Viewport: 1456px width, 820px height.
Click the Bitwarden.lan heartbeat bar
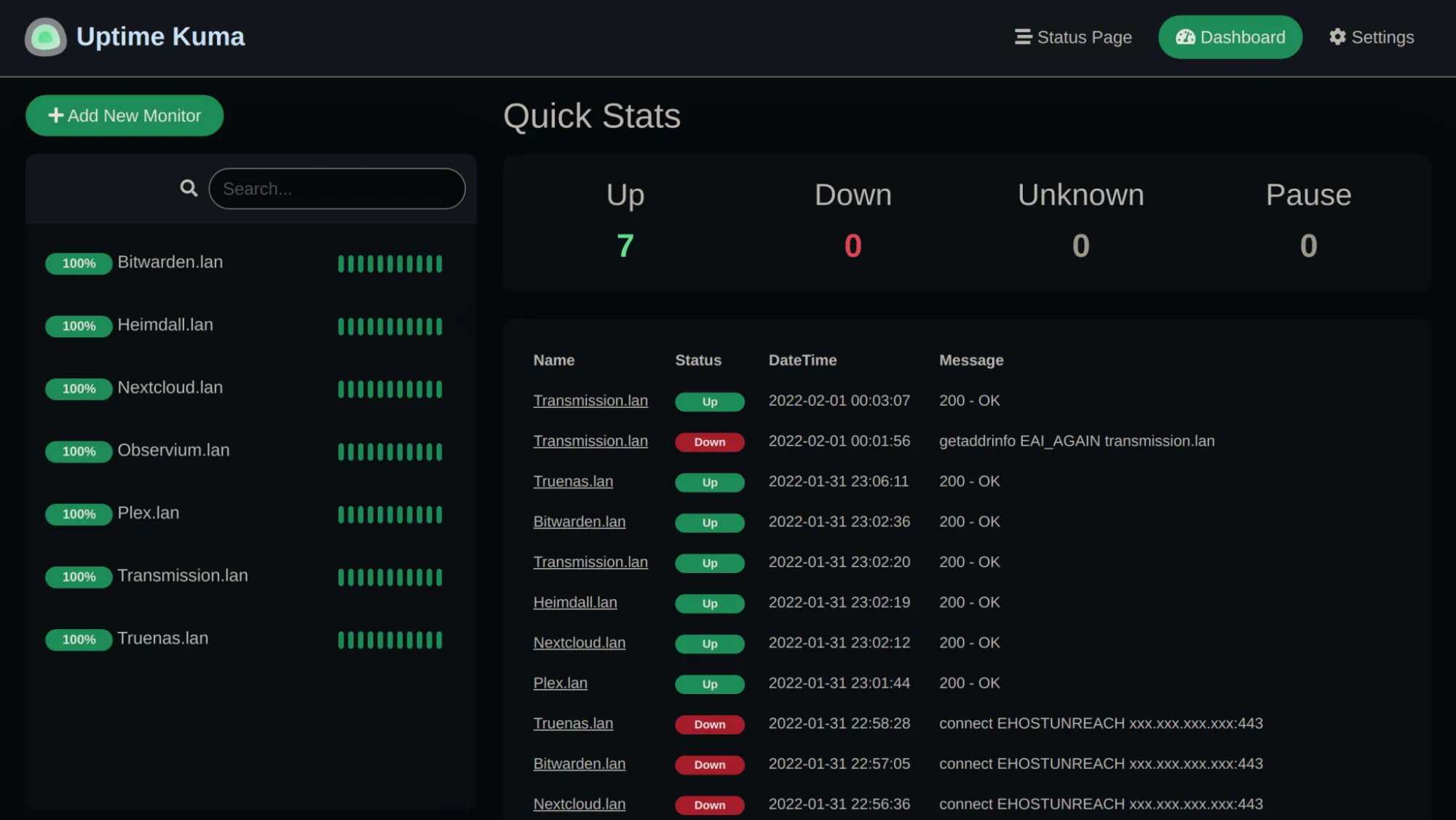click(x=390, y=264)
